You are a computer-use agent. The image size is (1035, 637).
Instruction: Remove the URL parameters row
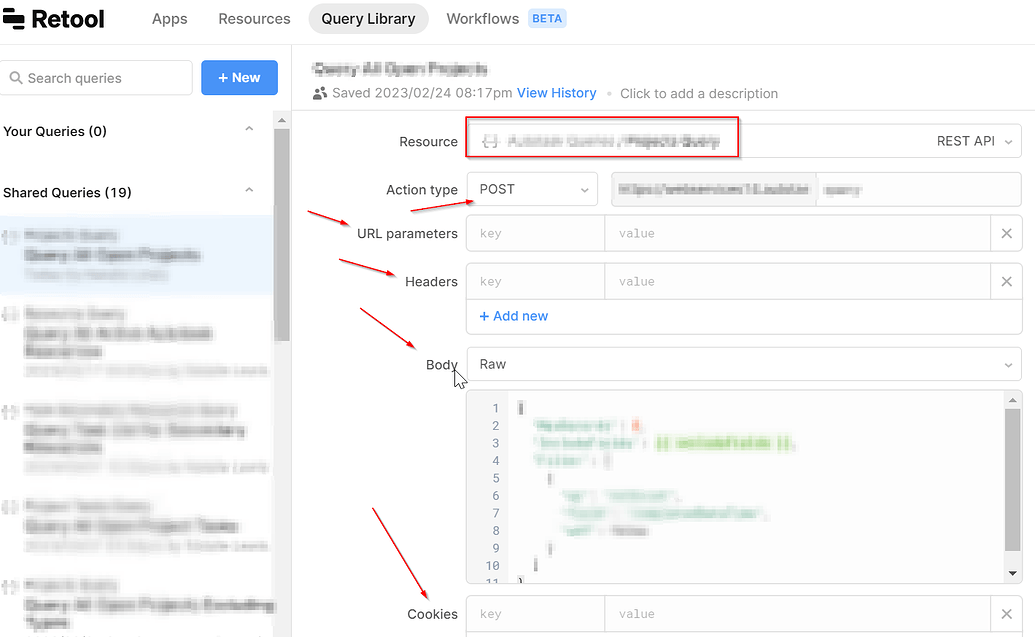click(1007, 233)
